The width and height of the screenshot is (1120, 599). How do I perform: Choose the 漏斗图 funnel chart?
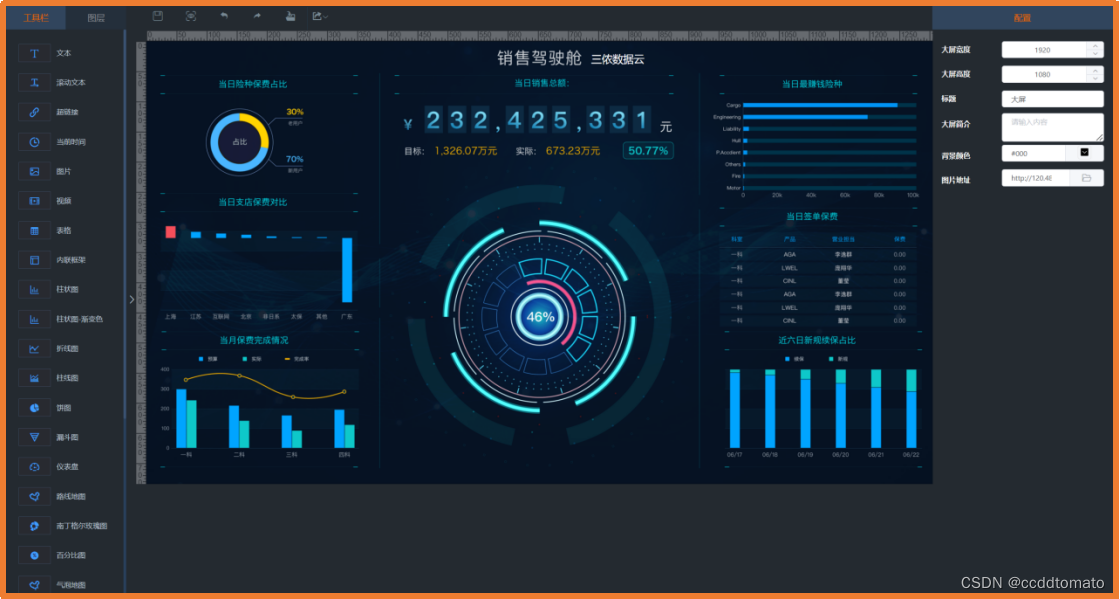34,437
